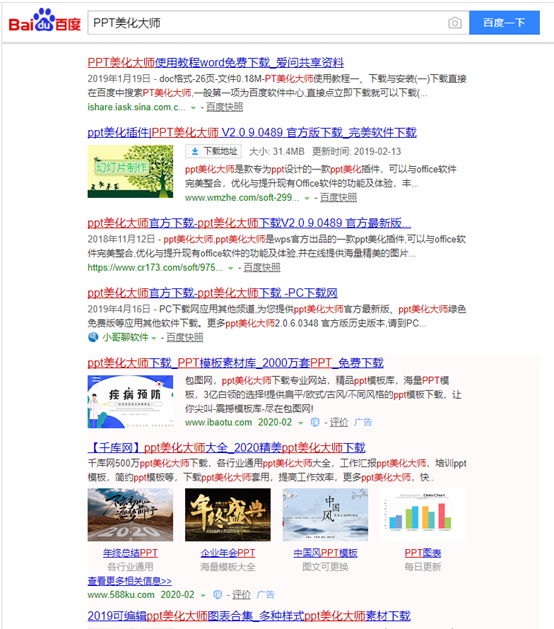Click 更新时间: 2019-02-13 text

pyautogui.click(x=357, y=152)
